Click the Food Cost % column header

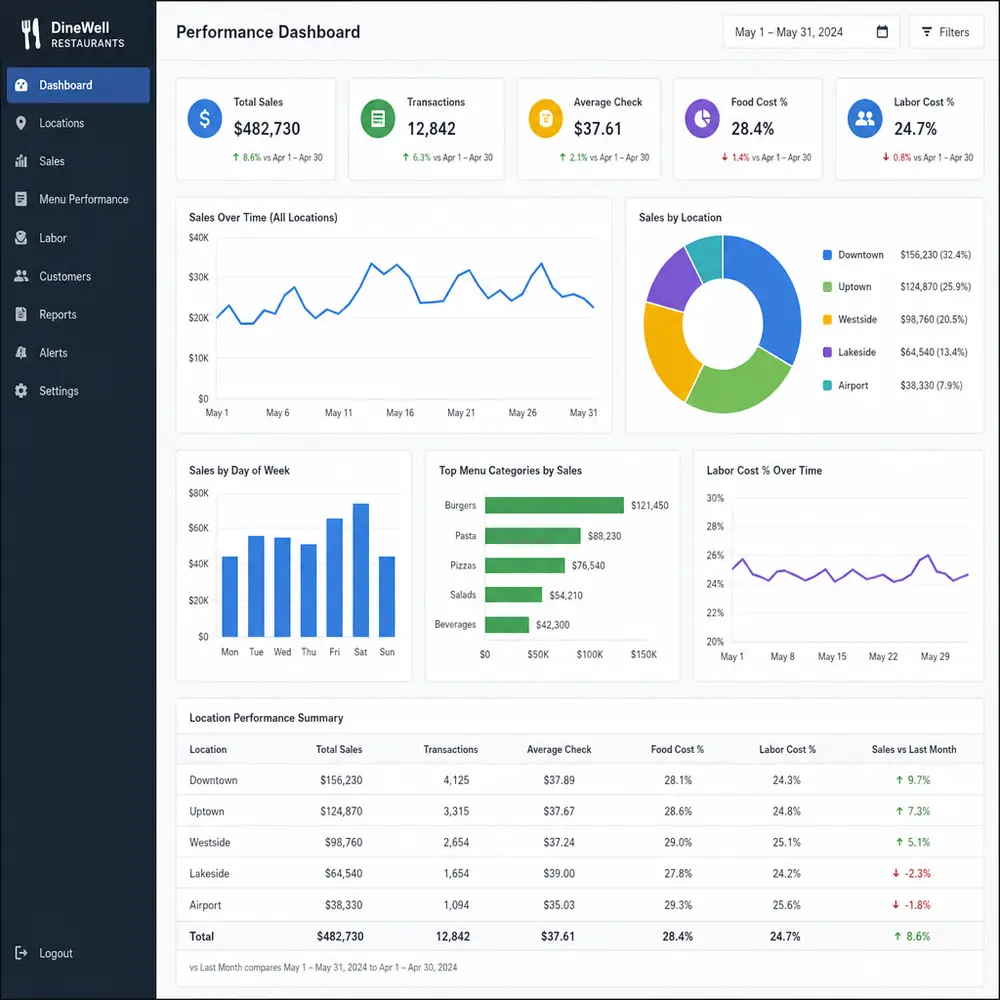pos(677,749)
